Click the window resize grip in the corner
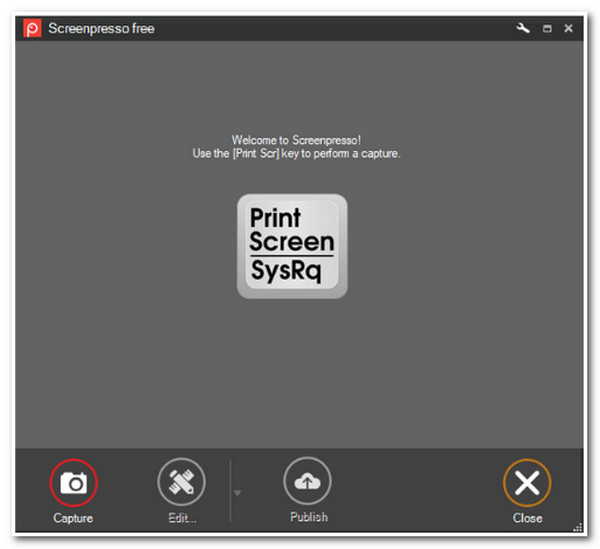The height and width of the screenshot is (549, 600). click(x=577, y=527)
